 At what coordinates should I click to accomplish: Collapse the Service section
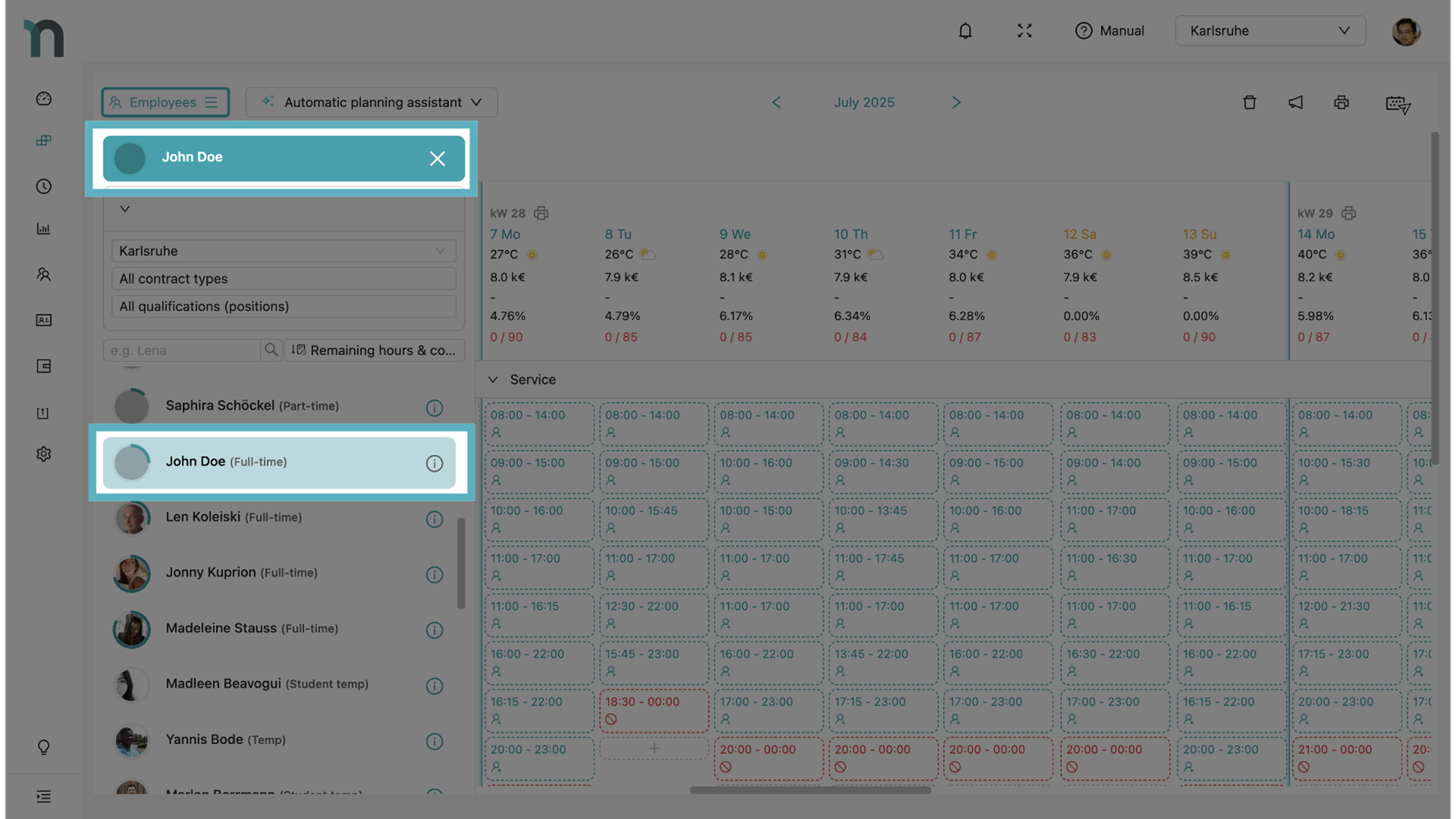[493, 380]
